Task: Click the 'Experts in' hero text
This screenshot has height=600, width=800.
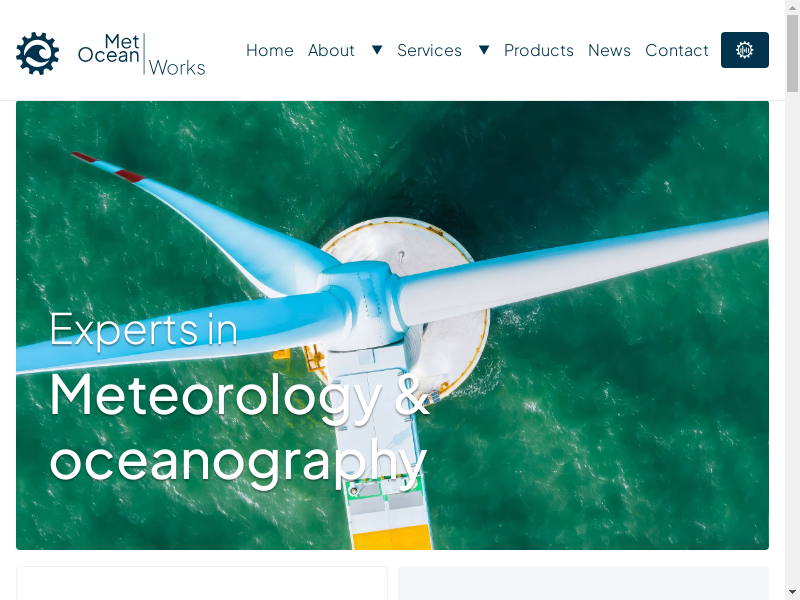Action: coord(143,330)
